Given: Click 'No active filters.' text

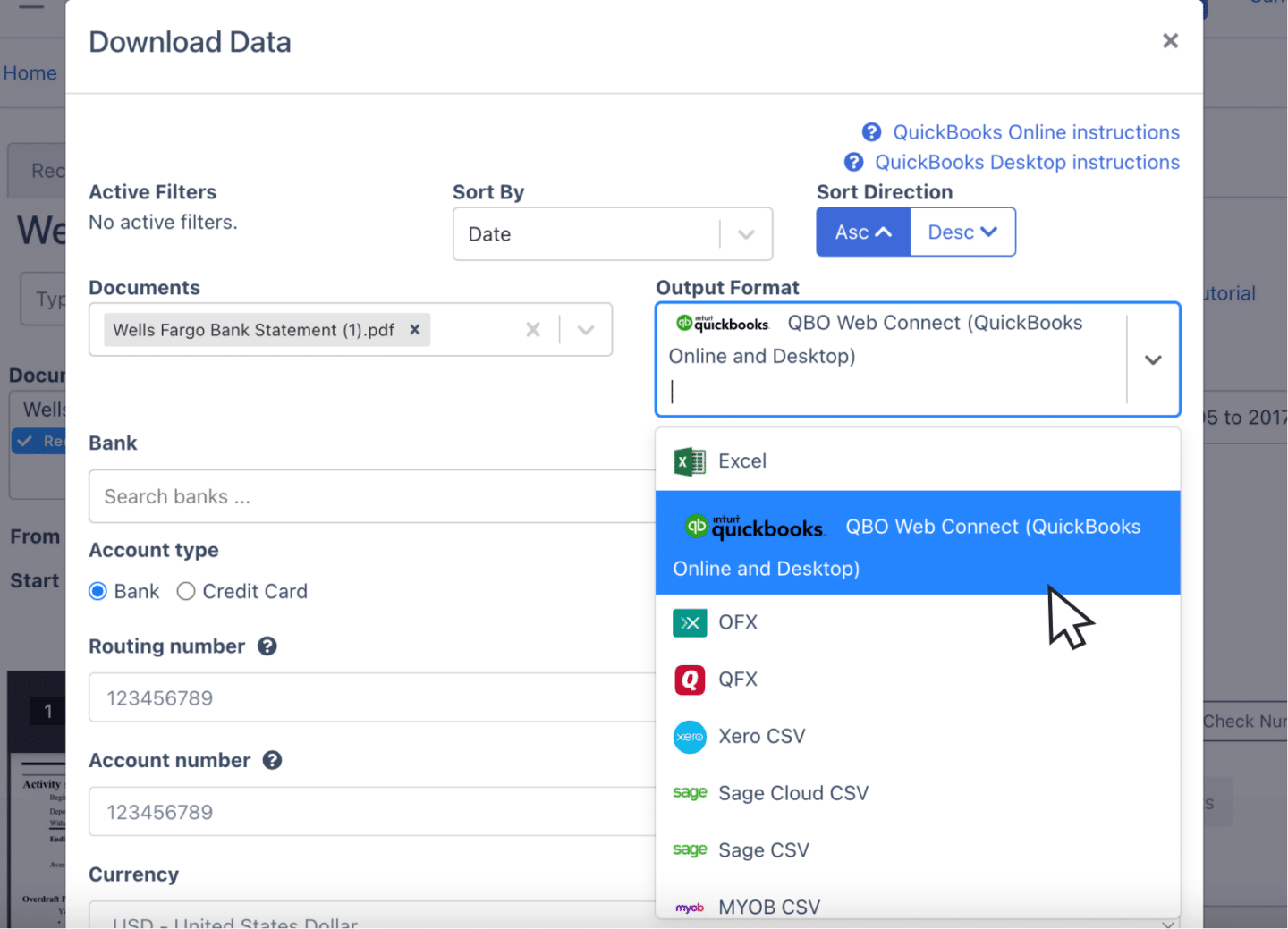Looking at the screenshot, I should (163, 223).
